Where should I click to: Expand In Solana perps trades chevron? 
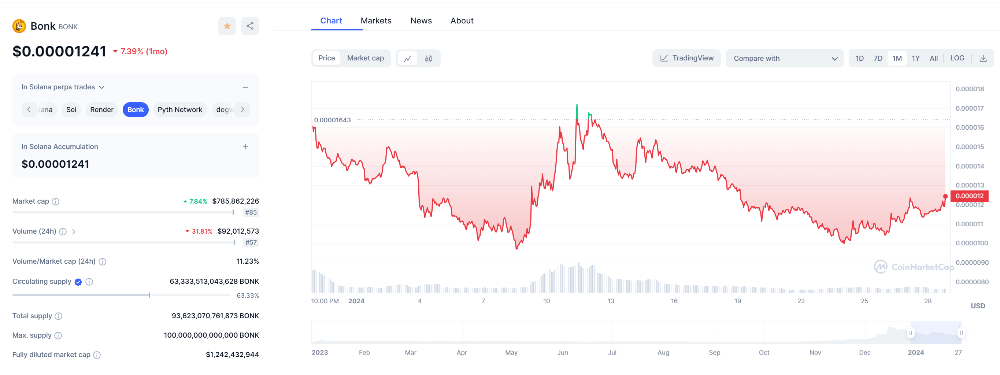click(x=101, y=87)
